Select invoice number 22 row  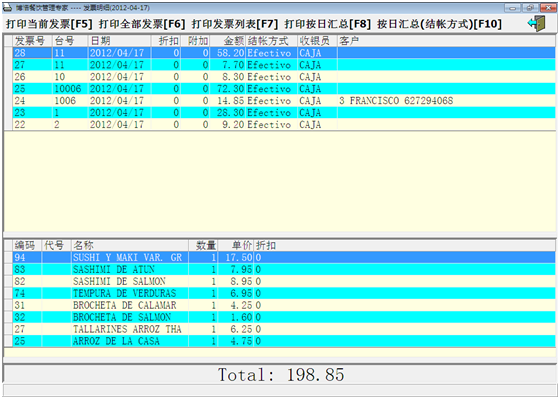[284, 125]
